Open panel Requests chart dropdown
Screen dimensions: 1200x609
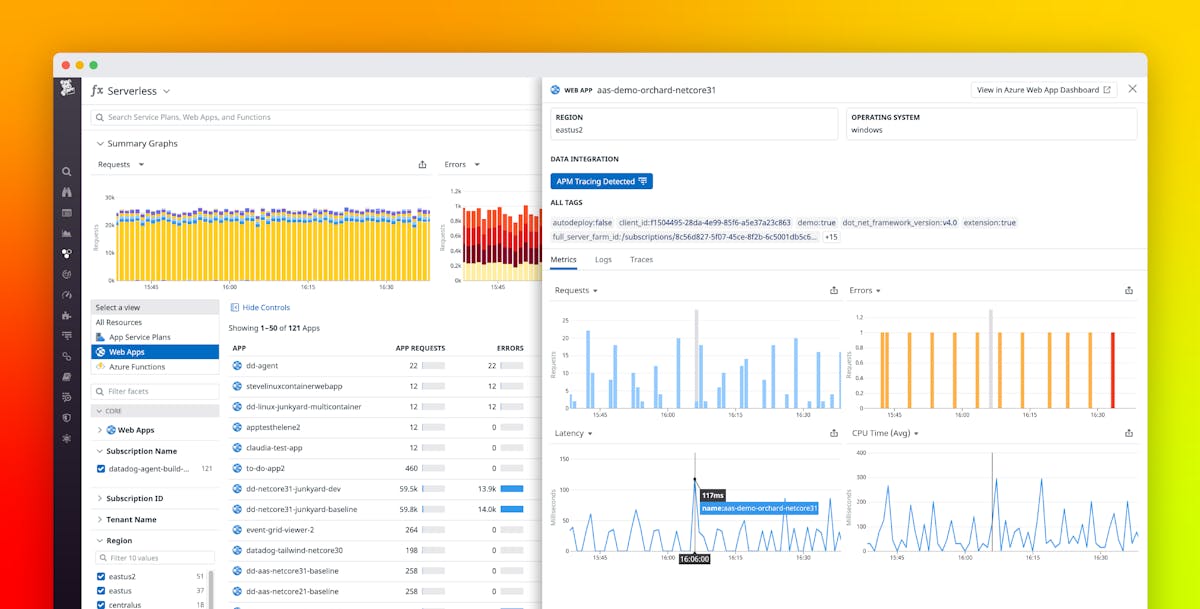click(595, 290)
